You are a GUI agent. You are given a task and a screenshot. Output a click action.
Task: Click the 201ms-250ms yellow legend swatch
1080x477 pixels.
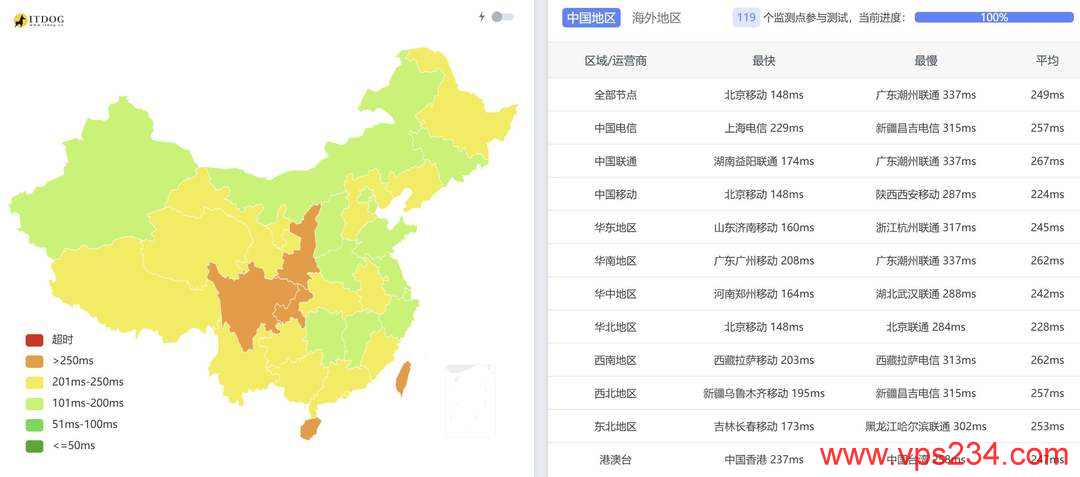[x=34, y=382]
